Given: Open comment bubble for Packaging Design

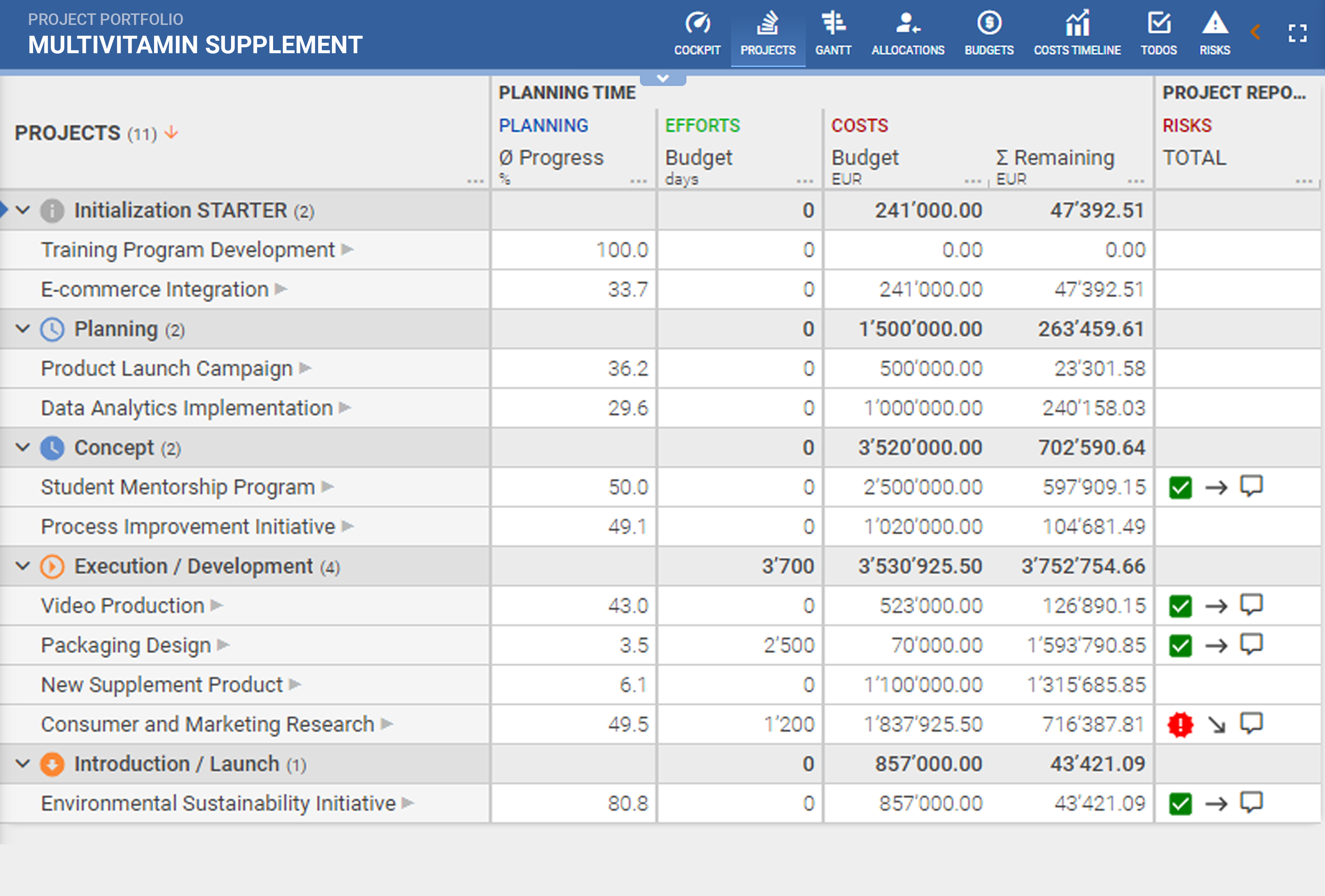Looking at the screenshot, I should pyautogui.click(x=1251, y=644).
